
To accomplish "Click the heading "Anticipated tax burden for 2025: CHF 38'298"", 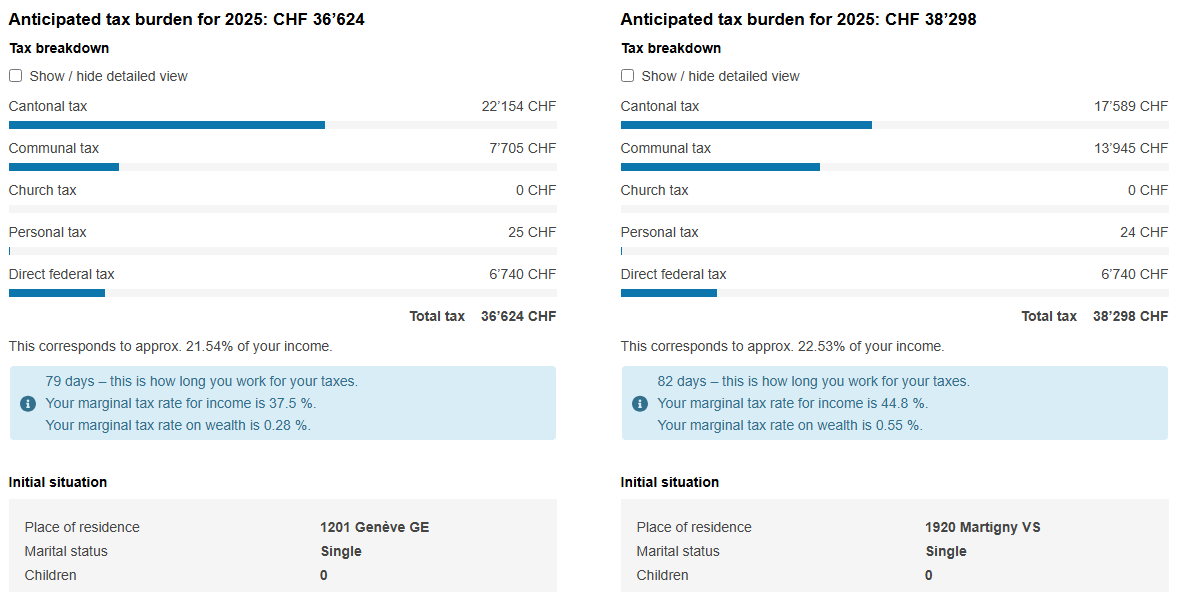I will (798, 19).
